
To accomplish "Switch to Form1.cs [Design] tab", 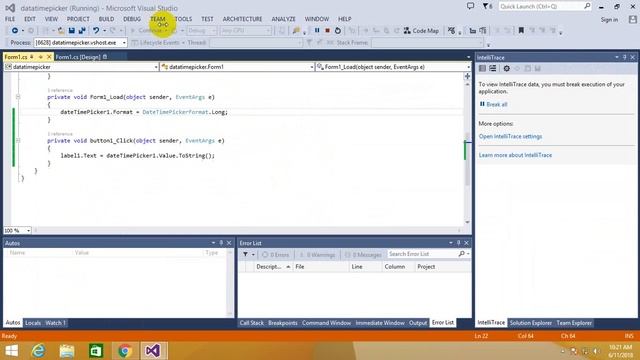I will (x=78, y=57).
